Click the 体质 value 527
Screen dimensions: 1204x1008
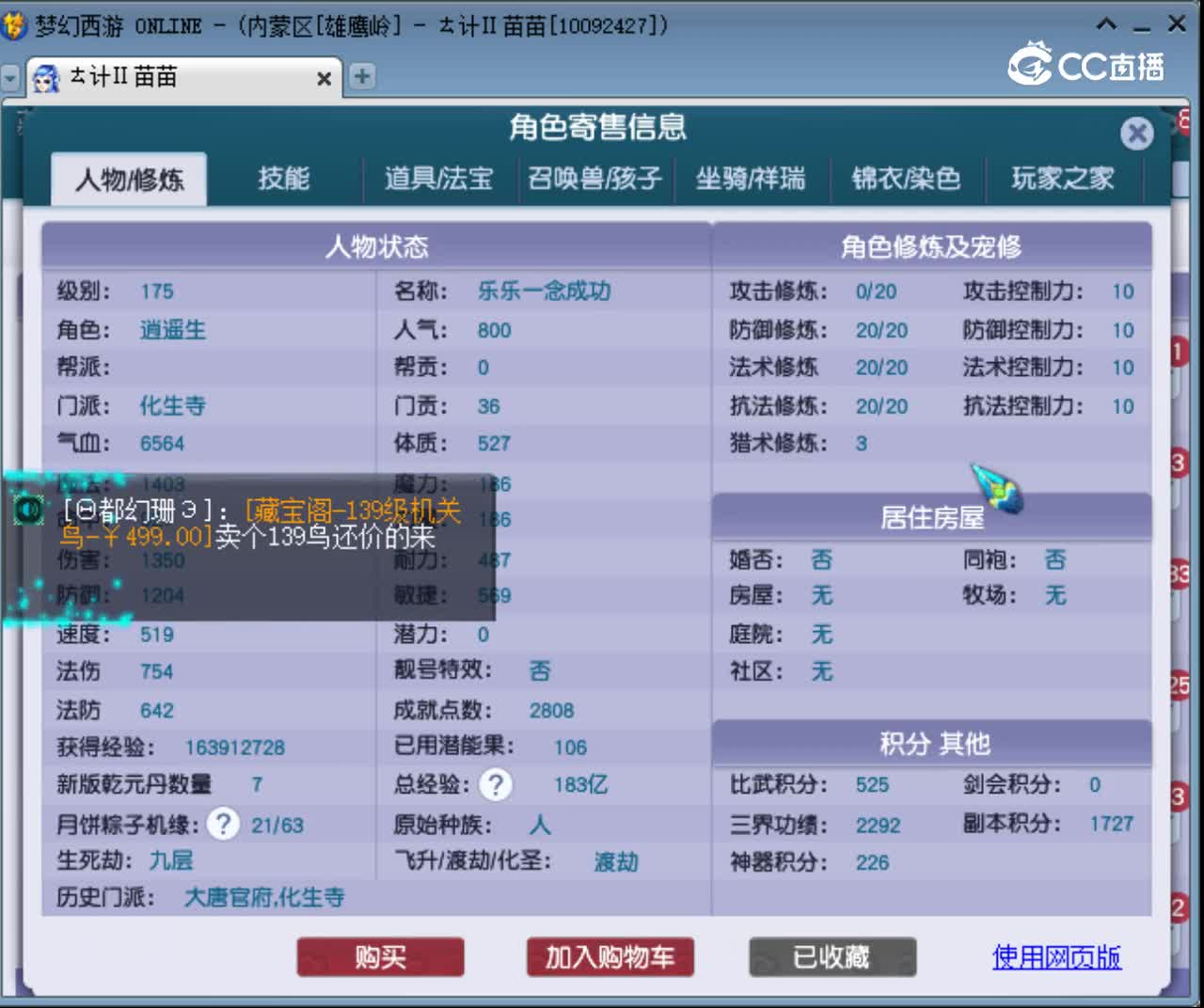click(x=494, y=444)
